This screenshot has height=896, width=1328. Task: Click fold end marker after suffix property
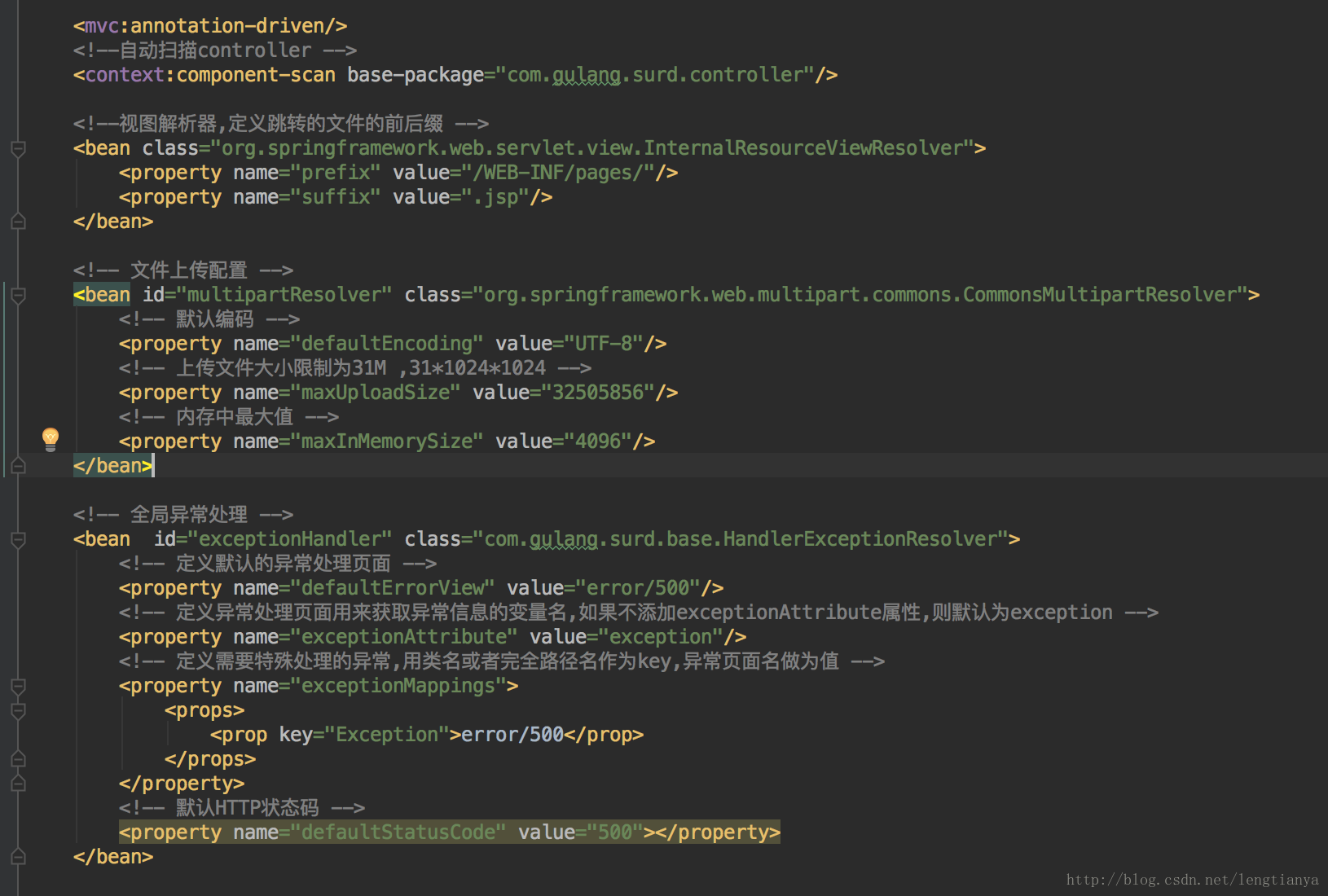point(18,222)
